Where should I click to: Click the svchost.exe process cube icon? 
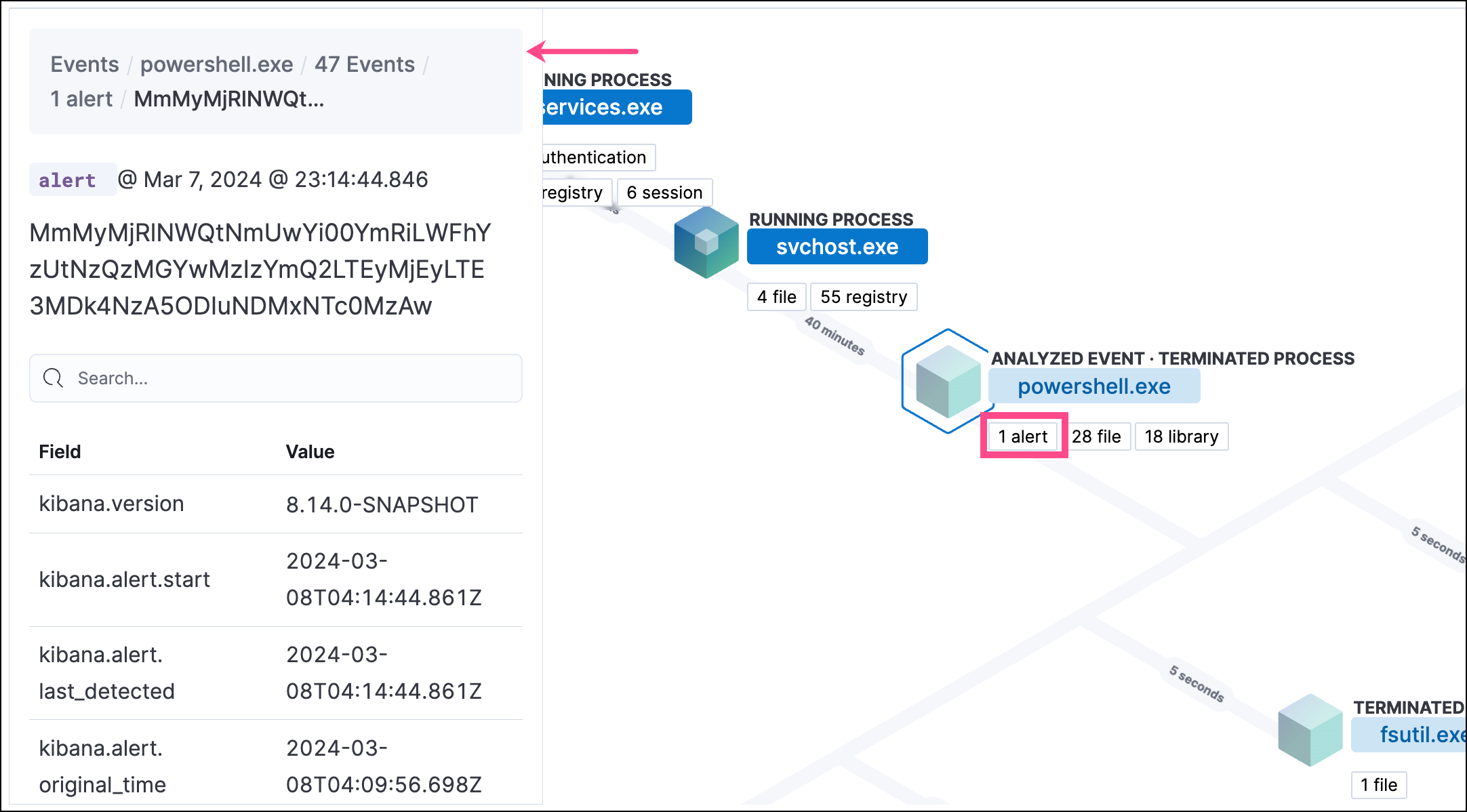pos(706,243)
